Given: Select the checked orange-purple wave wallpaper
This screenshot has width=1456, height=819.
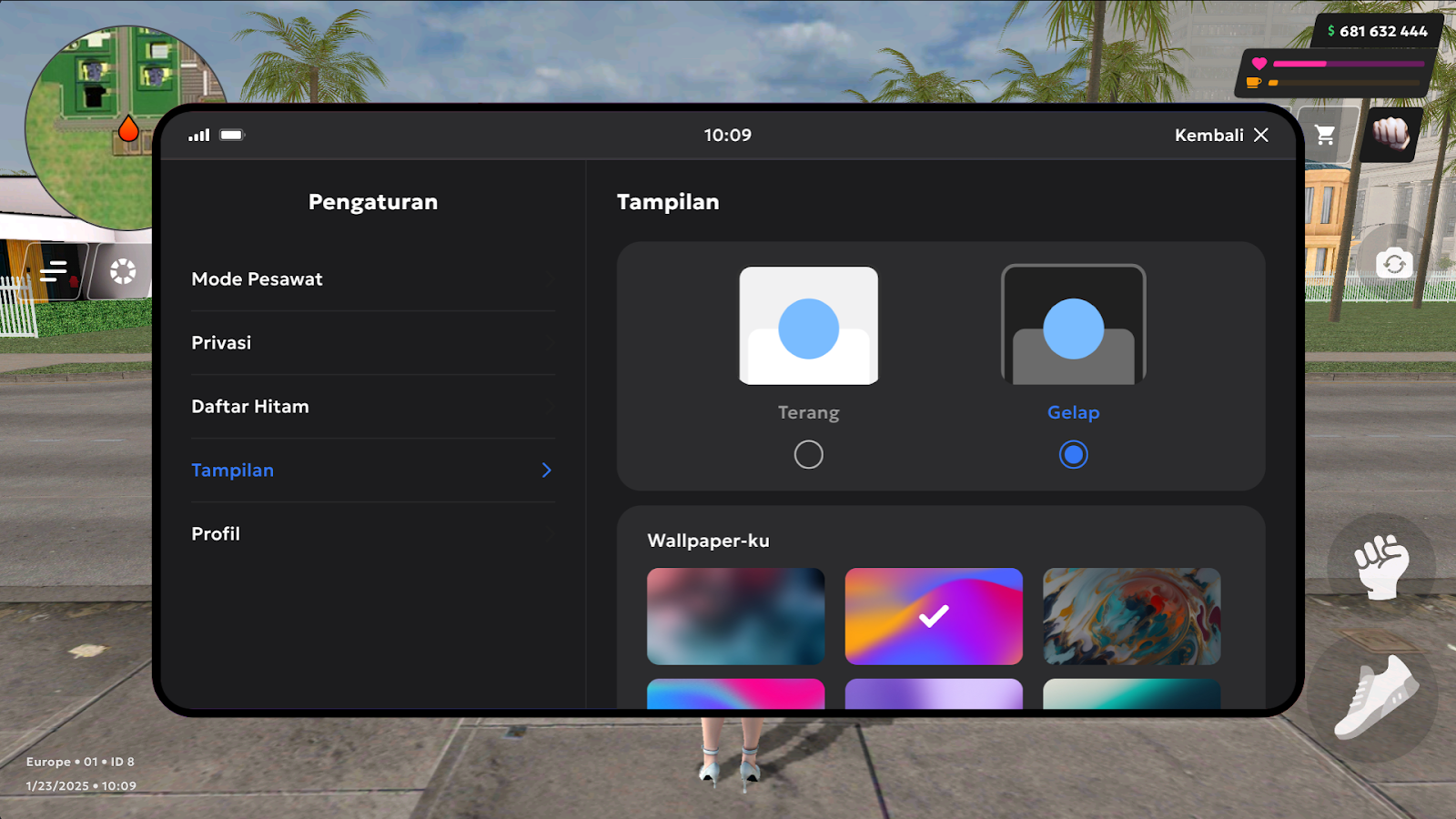Looking at the screenshot, I should pyautogui.click(x=934, y=616).
